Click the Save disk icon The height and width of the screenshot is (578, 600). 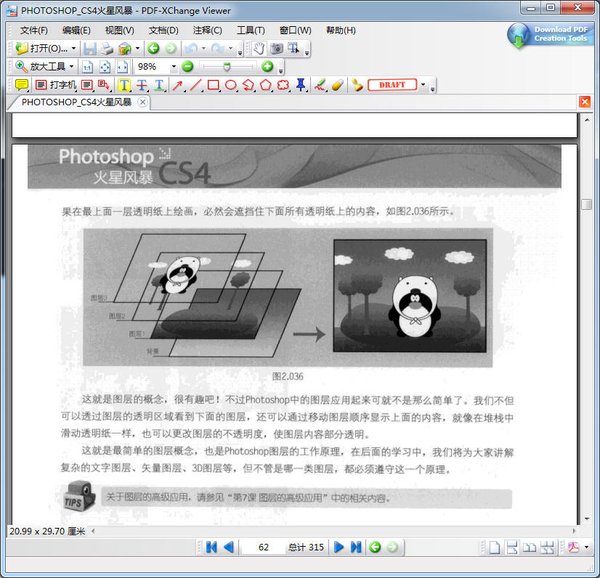(90, 49)
